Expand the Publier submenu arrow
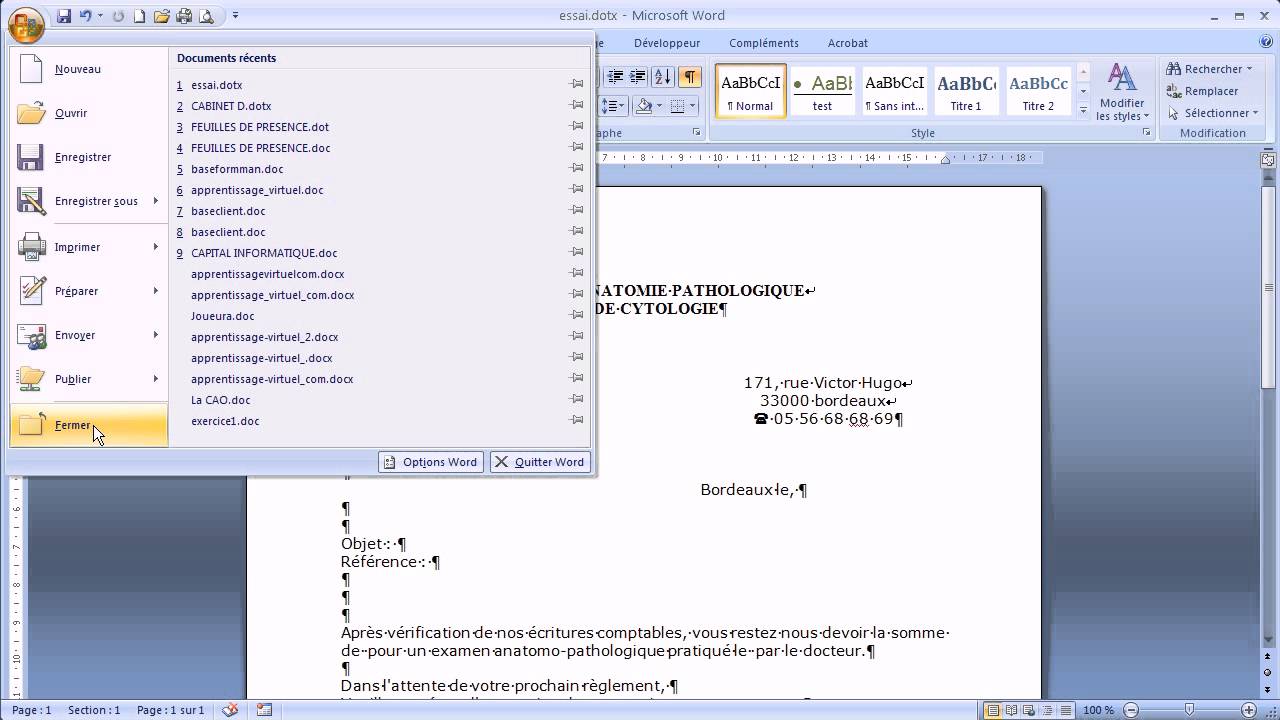1280x720 pixels. tap(156, 379)
